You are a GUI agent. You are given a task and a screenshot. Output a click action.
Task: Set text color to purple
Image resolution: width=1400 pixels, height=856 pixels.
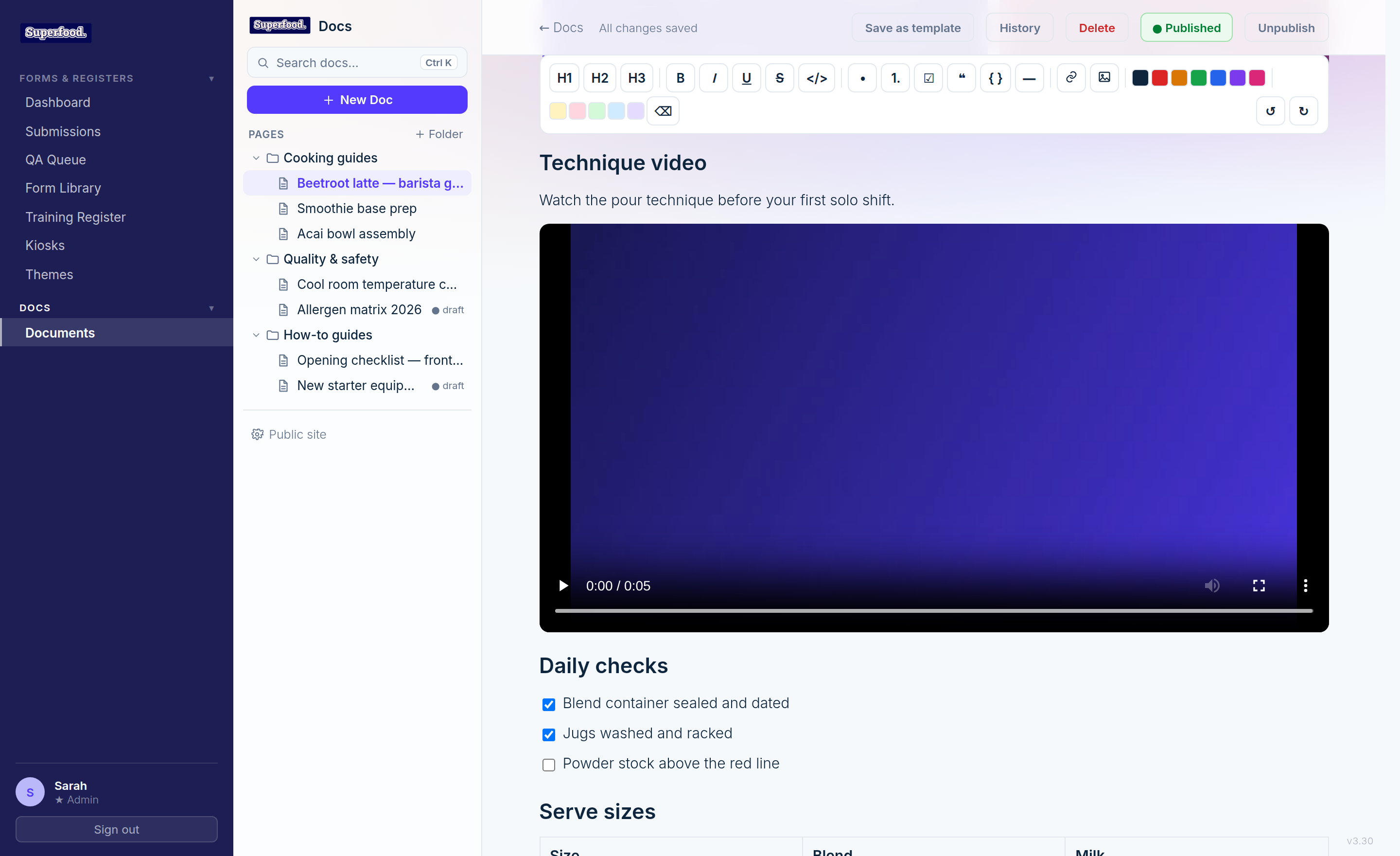(x=1238, y=78)
